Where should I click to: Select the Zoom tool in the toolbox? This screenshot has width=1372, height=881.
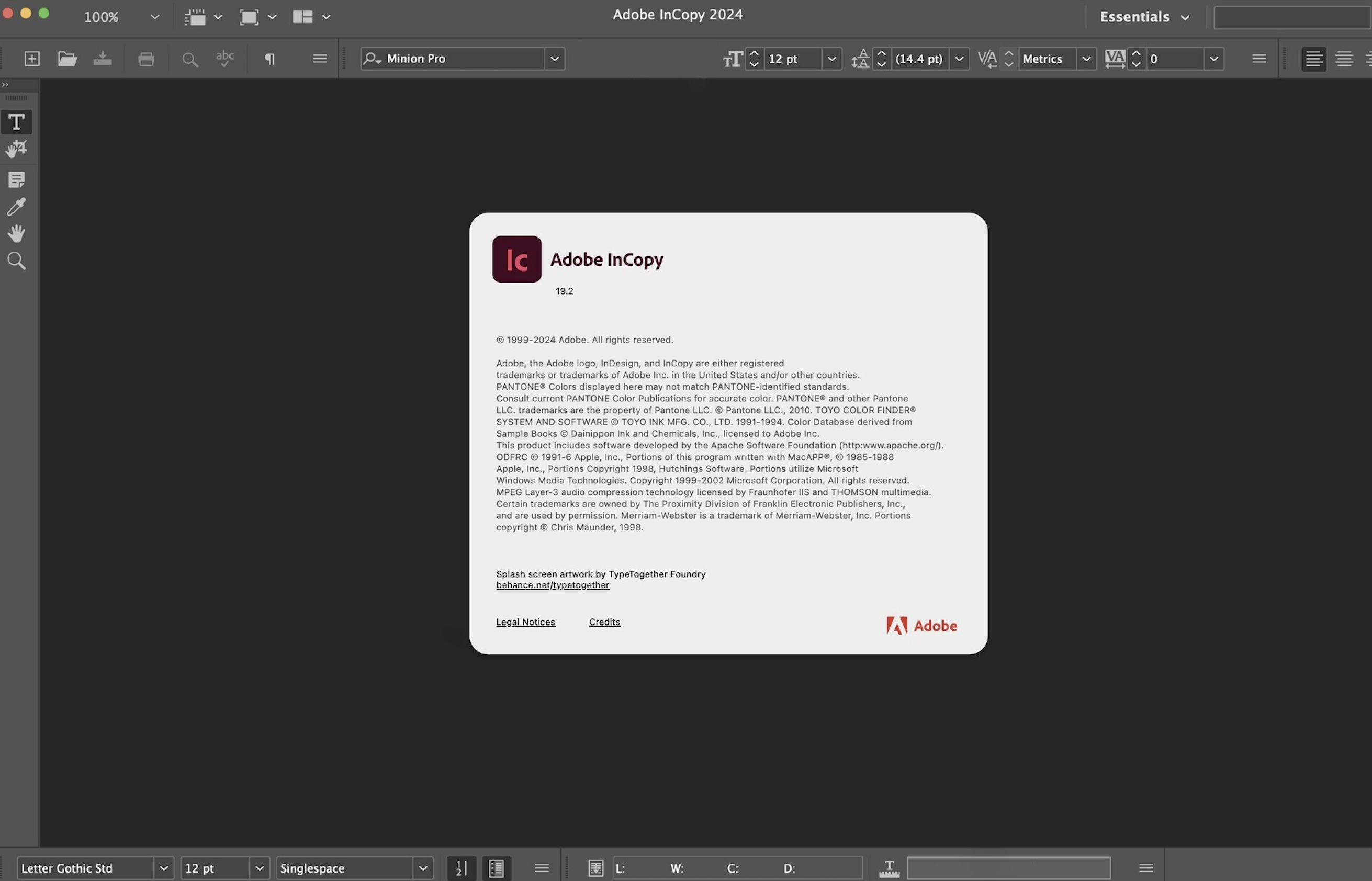(16, 261)
